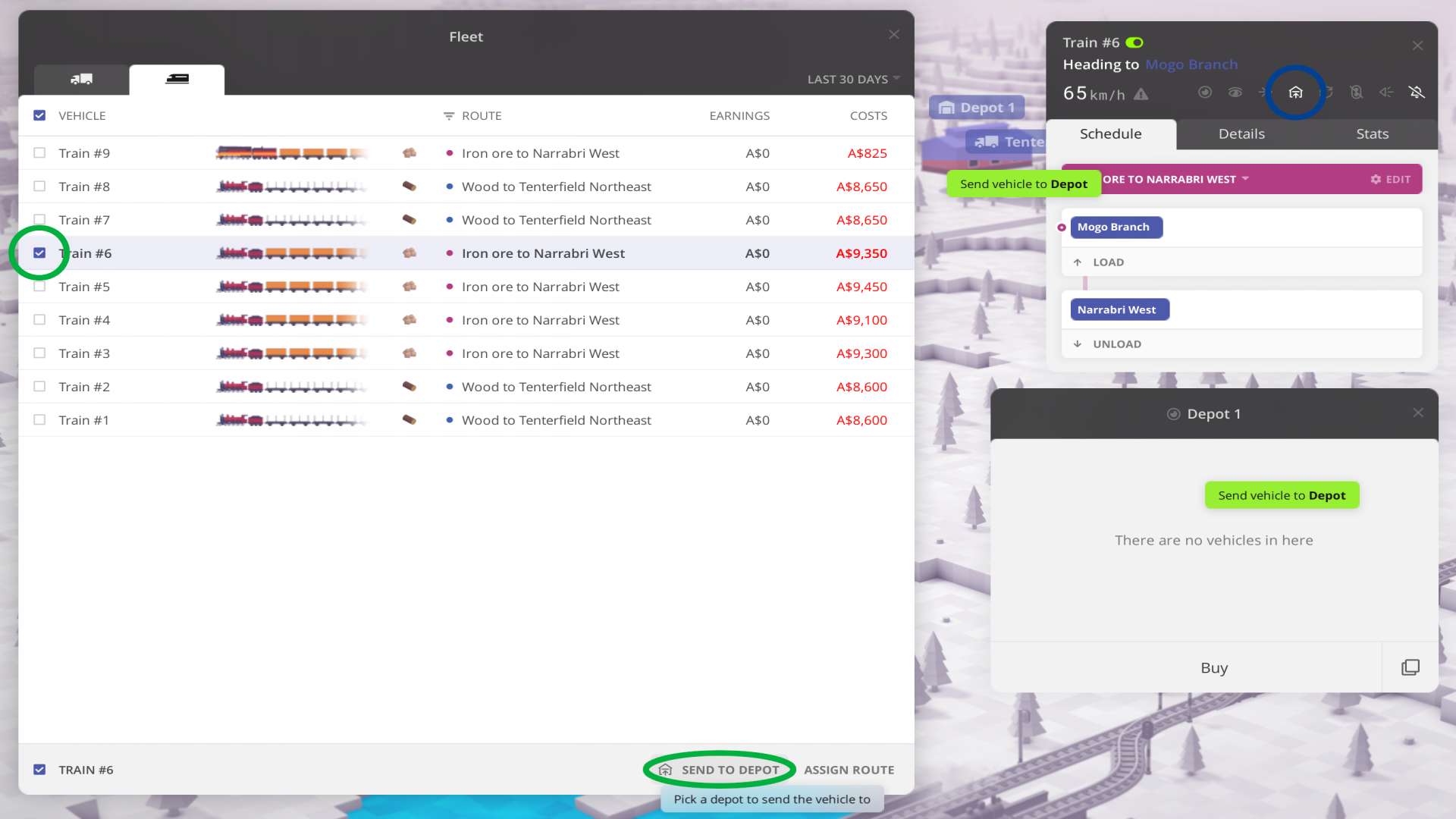Screen dimensions: 1456x819
Task: Click the Buy button in Depot 1
Action: [1214, 667]
